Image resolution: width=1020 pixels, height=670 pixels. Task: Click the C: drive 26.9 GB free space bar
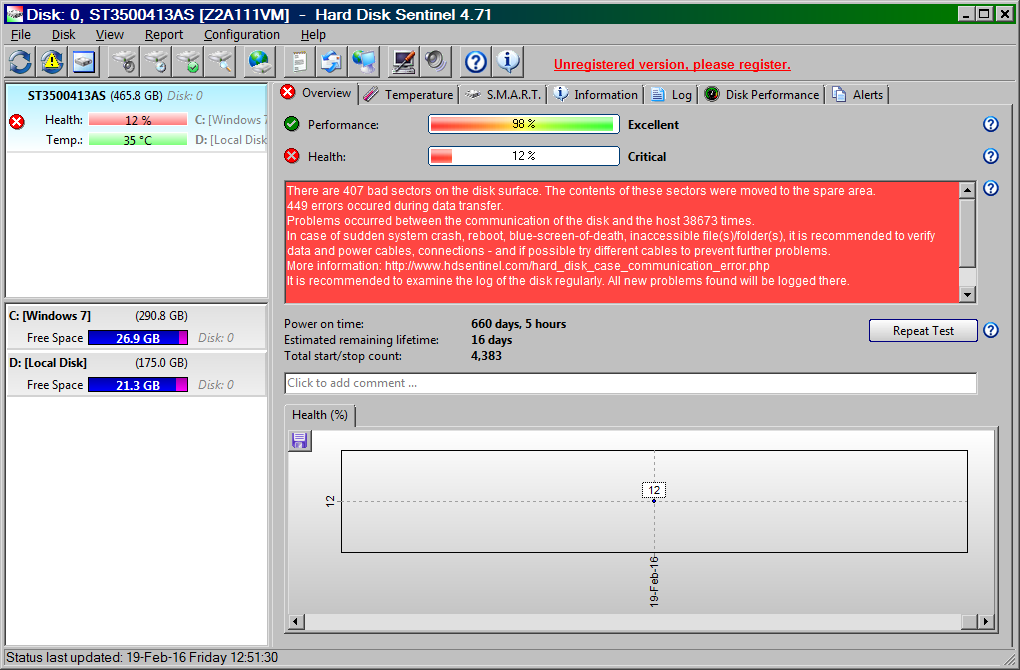click(x=138, y=338)
